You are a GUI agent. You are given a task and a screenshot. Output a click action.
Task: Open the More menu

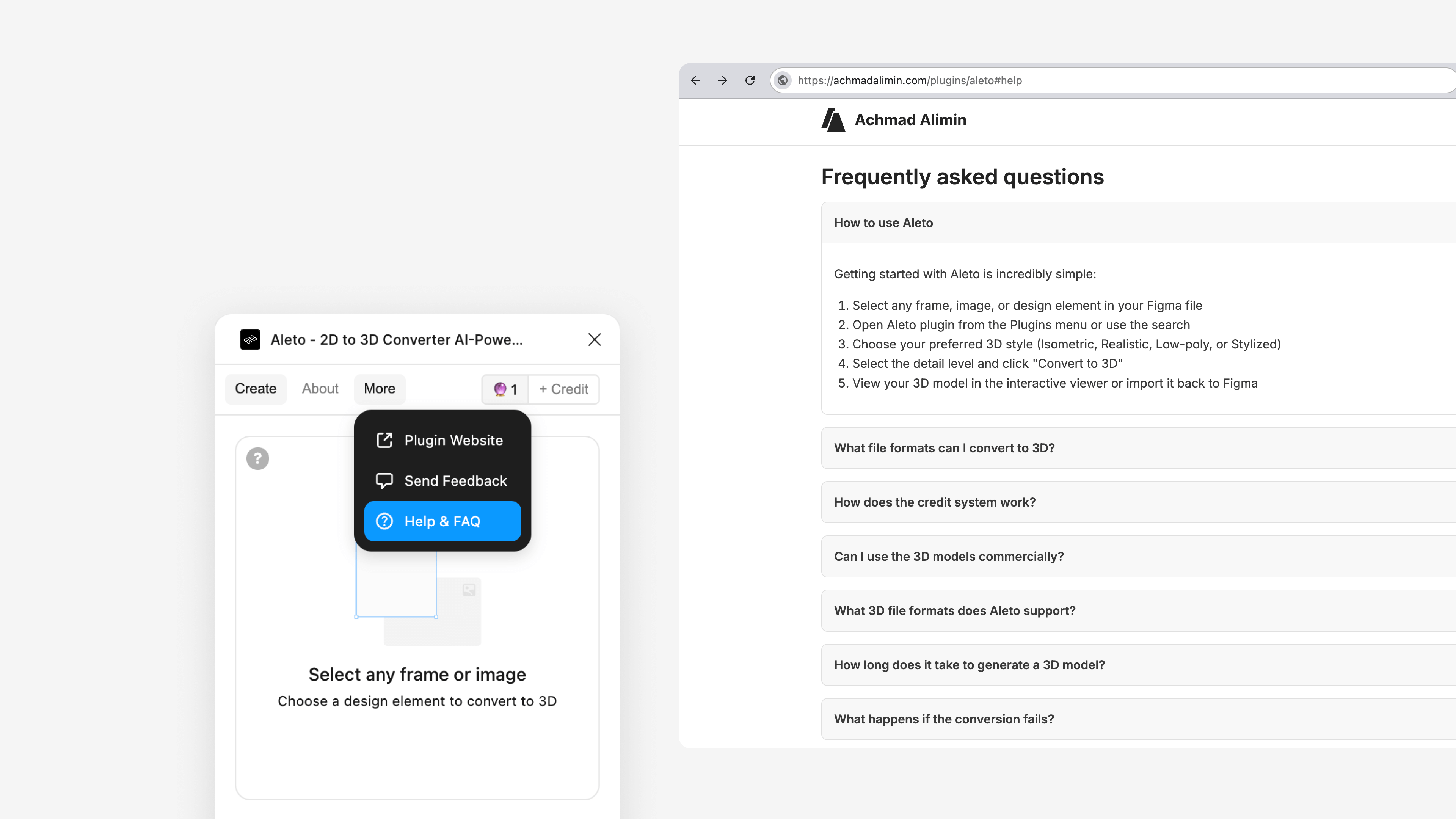[x=379, y=389]
